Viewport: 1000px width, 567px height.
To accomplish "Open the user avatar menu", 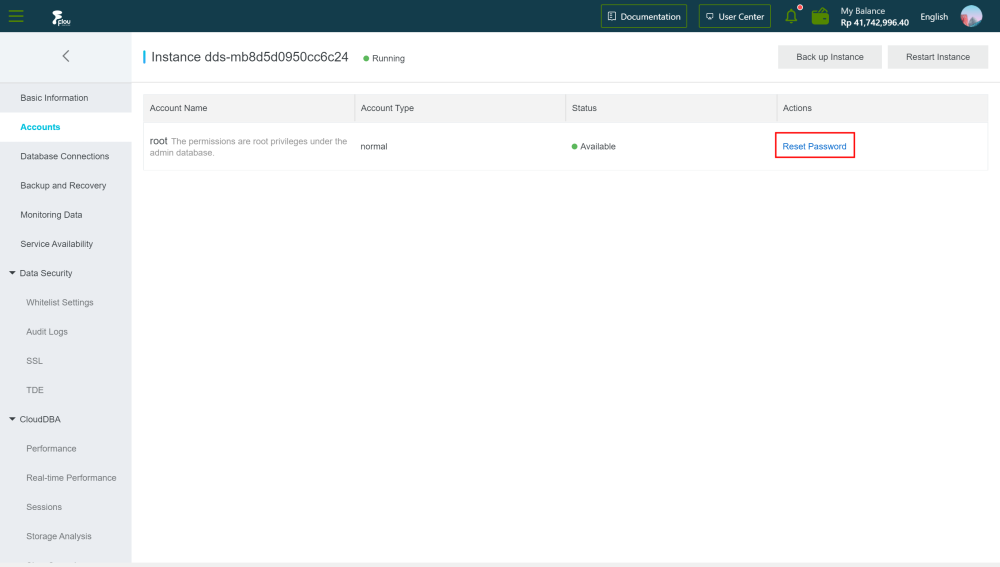I will point(971,16).
